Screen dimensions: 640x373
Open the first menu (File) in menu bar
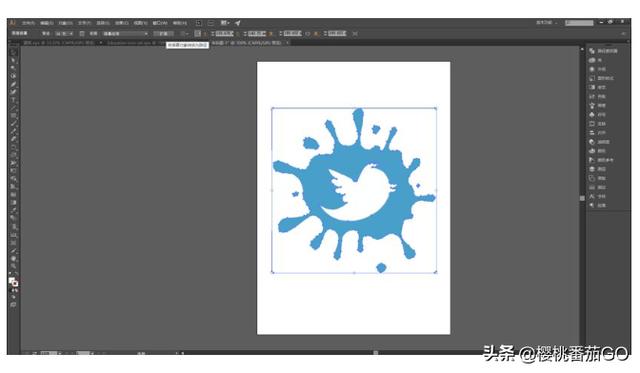pos(28,23)
